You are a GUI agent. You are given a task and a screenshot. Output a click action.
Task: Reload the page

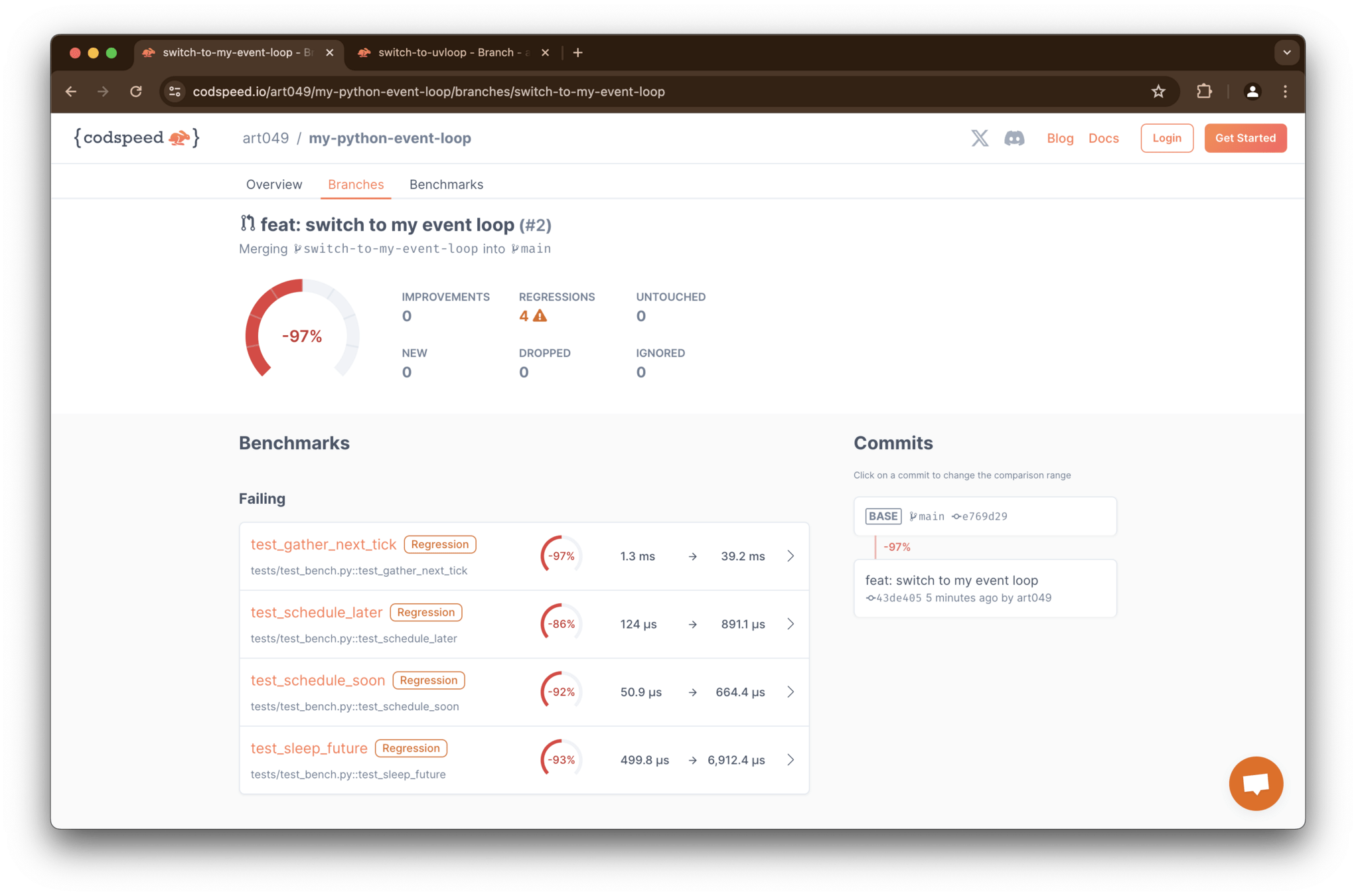(x=136, y=92)
